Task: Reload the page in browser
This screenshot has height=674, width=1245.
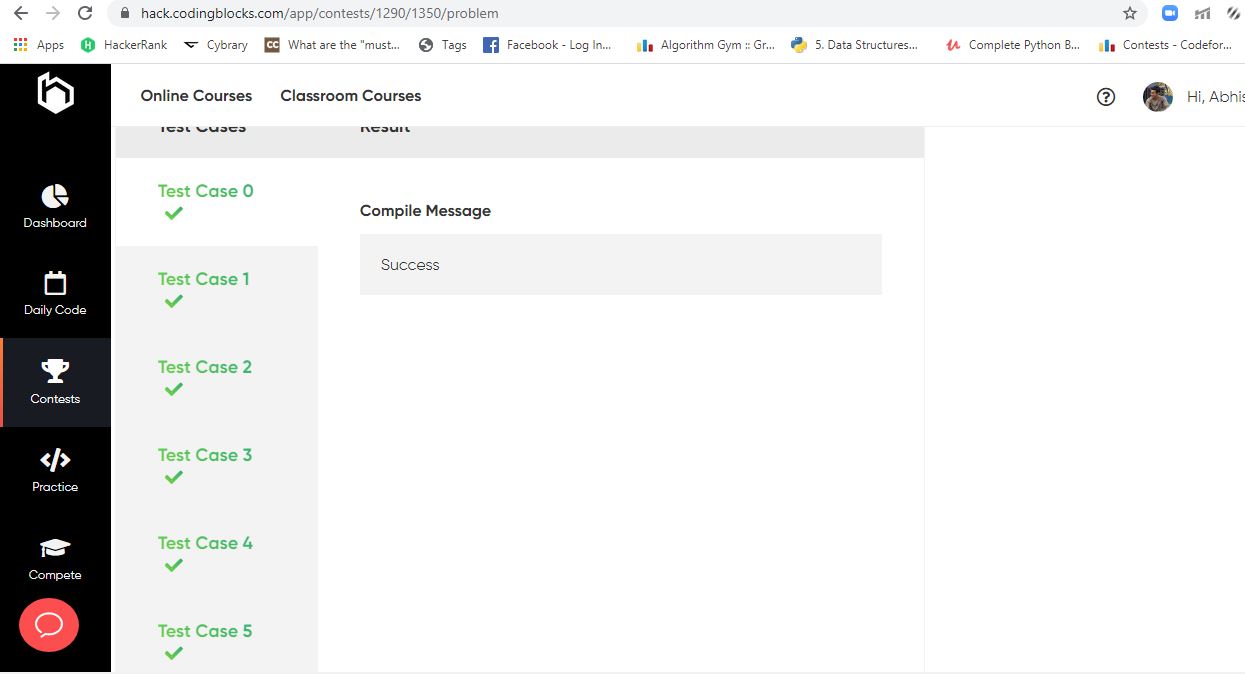Action: (85, 13)
